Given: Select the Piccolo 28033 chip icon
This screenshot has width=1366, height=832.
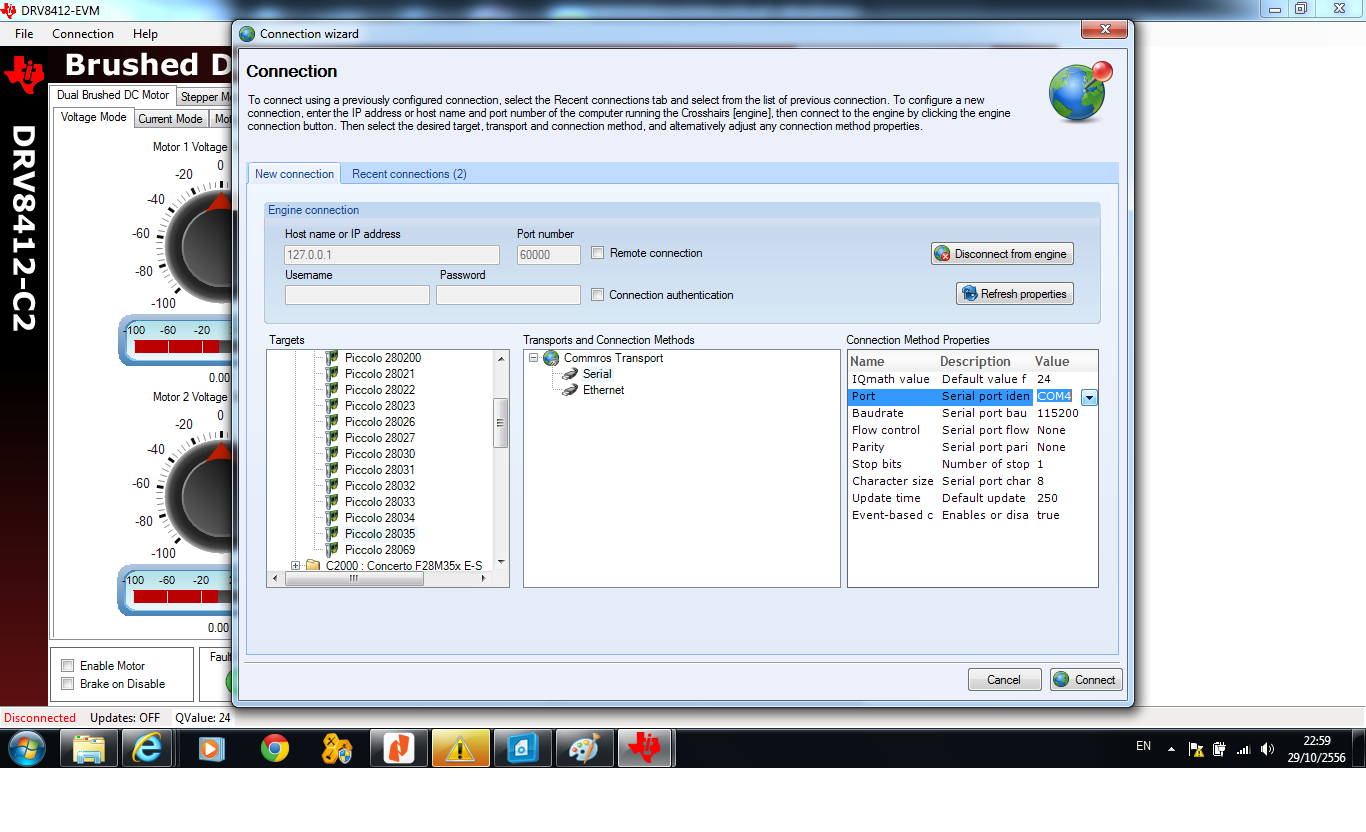Looking at the screenshot, I should tap(332, 502).
